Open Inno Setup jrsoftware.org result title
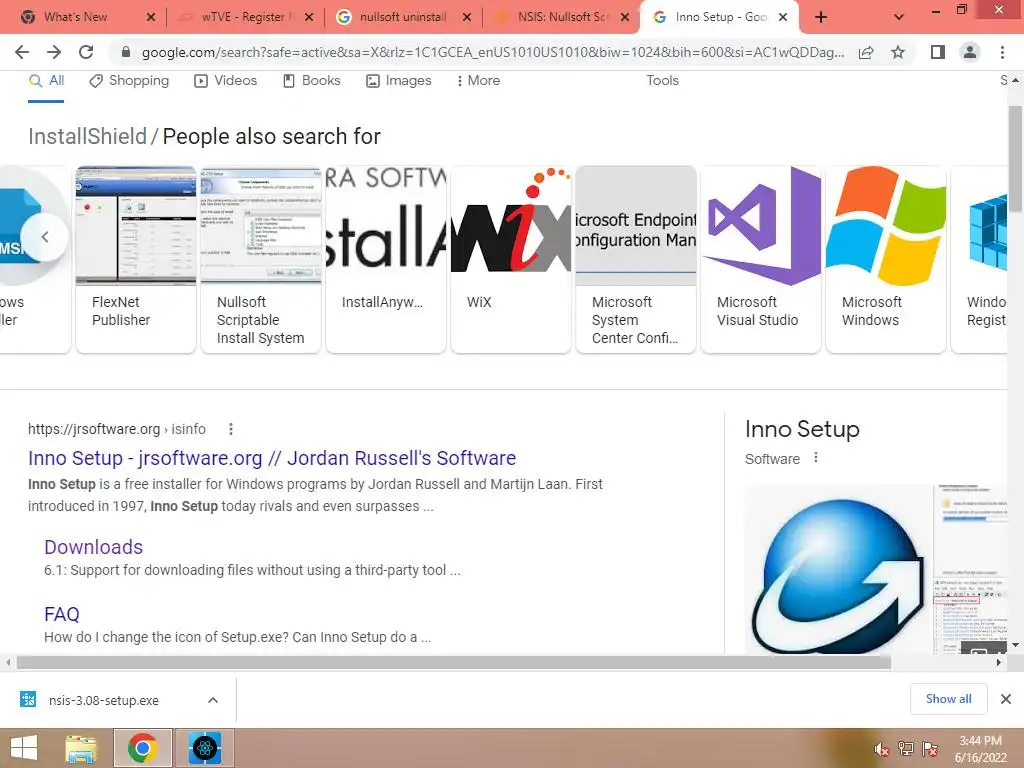The image size is (1024, 768). pyautogui.click(x=272, y=458)
